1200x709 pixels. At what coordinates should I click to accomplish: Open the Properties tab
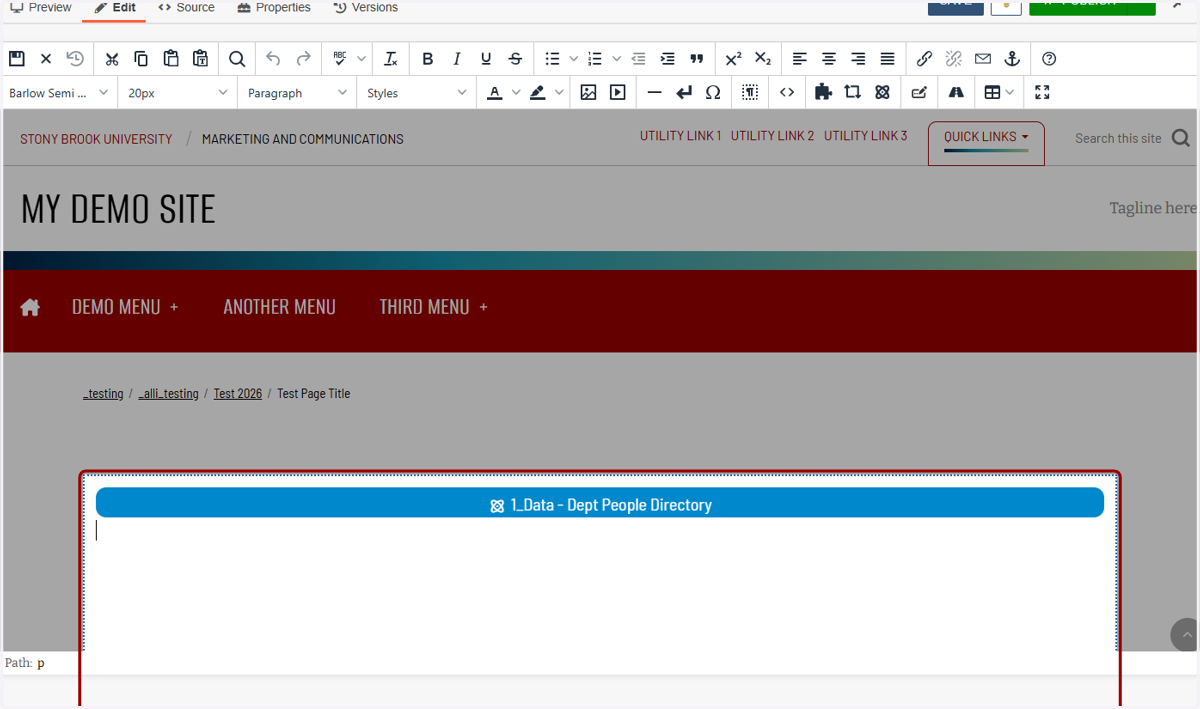coord(274,8)
